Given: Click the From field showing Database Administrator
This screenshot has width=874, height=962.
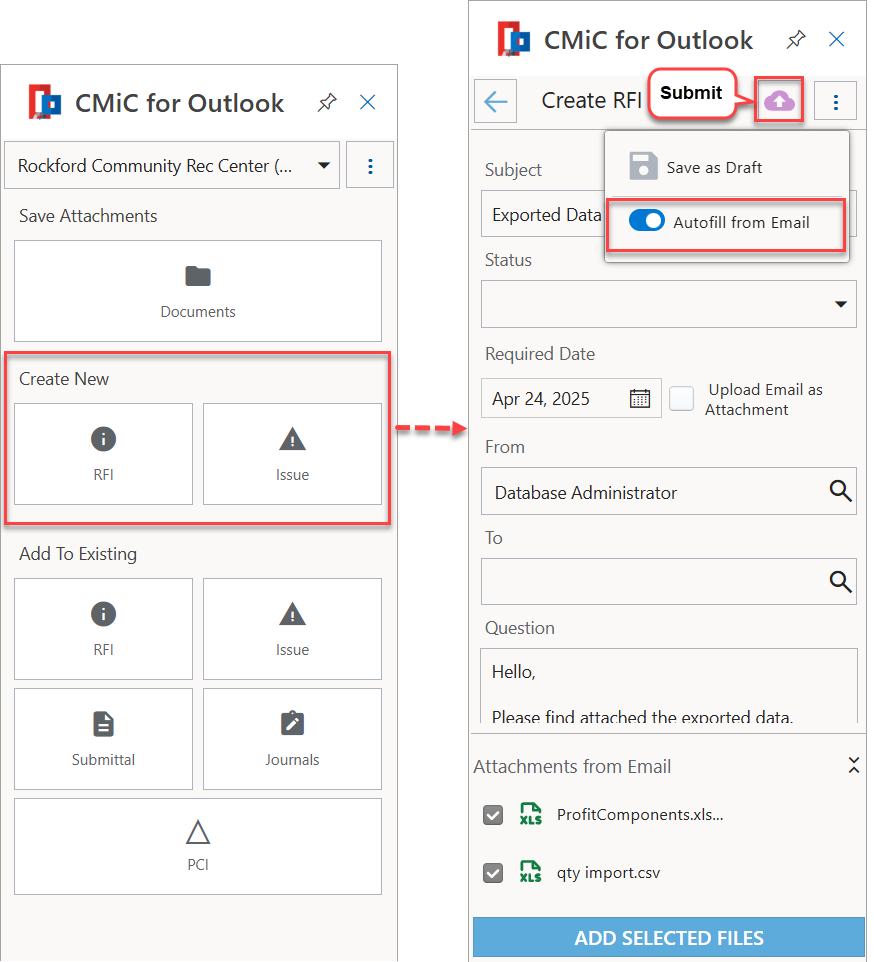Looking at the screenshot, I should pyautogui.click(x=669, y=491).
